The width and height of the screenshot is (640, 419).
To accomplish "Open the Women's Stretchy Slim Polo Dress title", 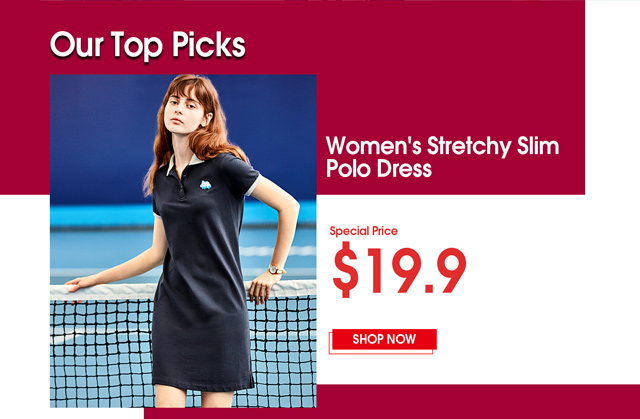I will click(x=442, y=157).
